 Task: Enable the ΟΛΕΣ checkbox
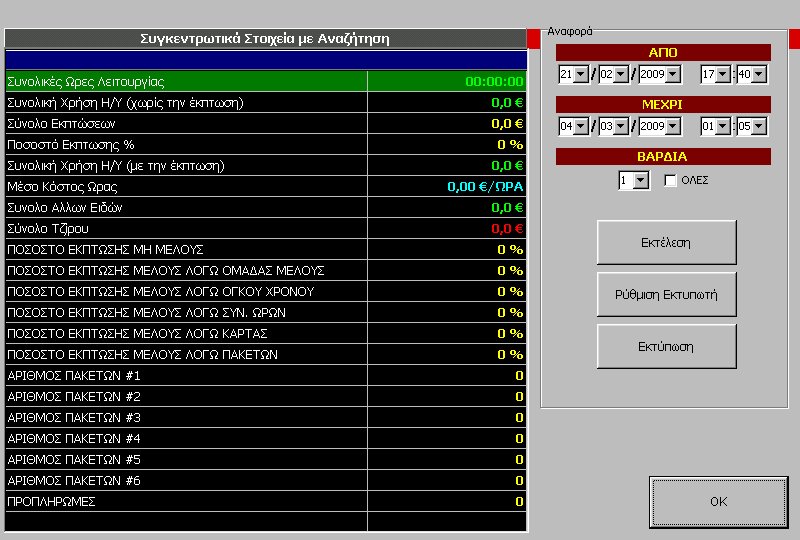(671, 180)
